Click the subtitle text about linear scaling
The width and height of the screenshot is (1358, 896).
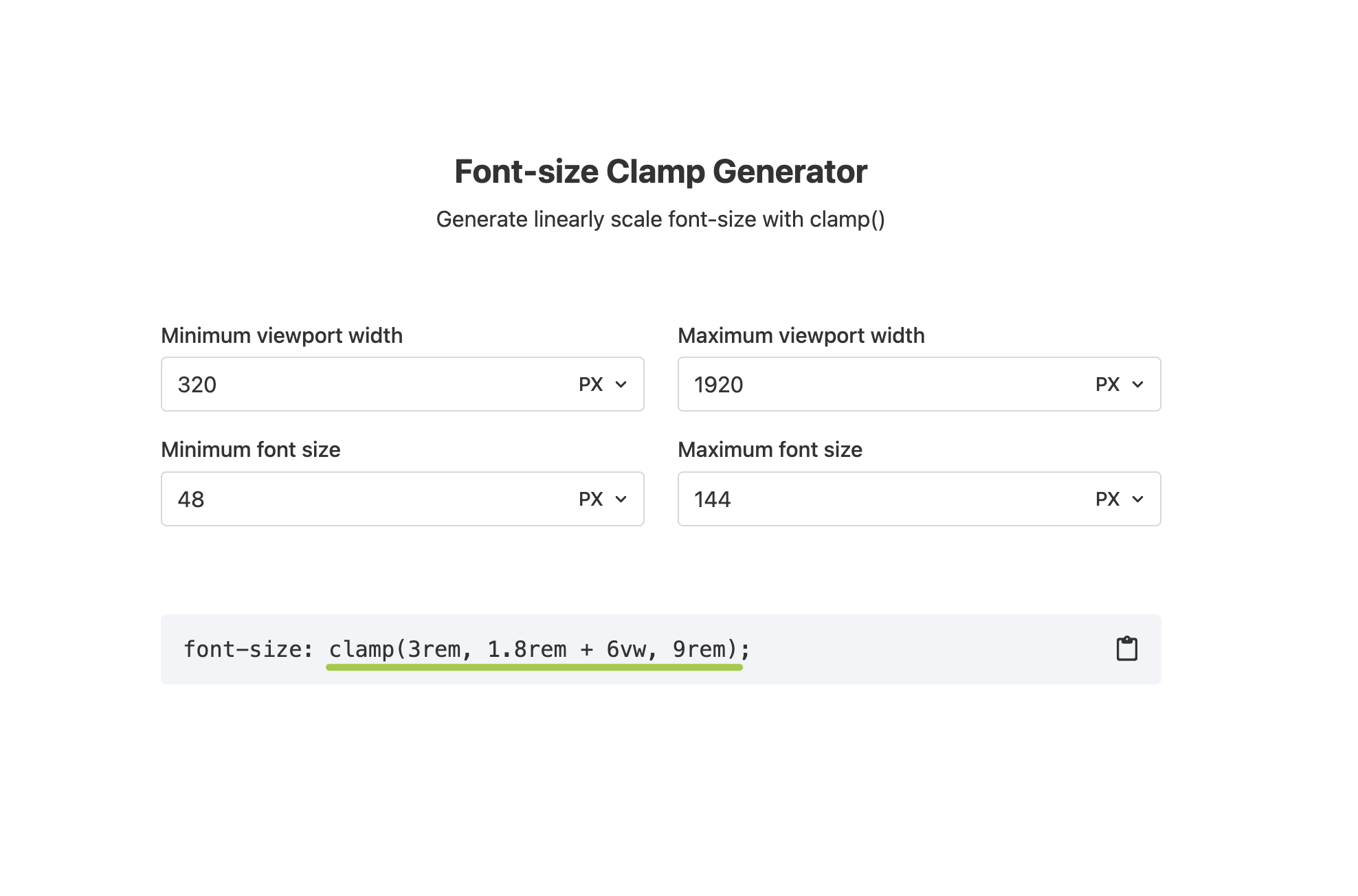[x=661, y=220]
